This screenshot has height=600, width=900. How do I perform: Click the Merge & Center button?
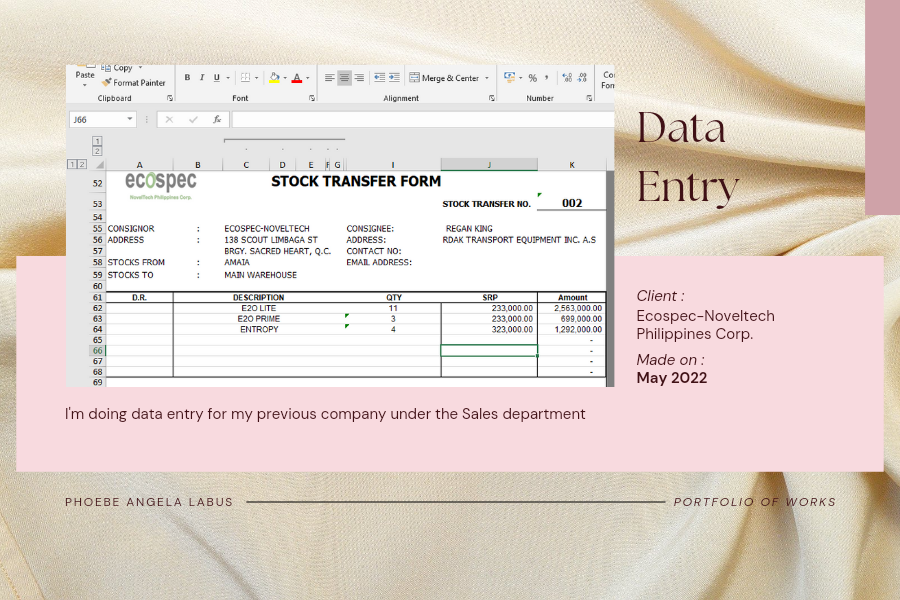point(444,78)
